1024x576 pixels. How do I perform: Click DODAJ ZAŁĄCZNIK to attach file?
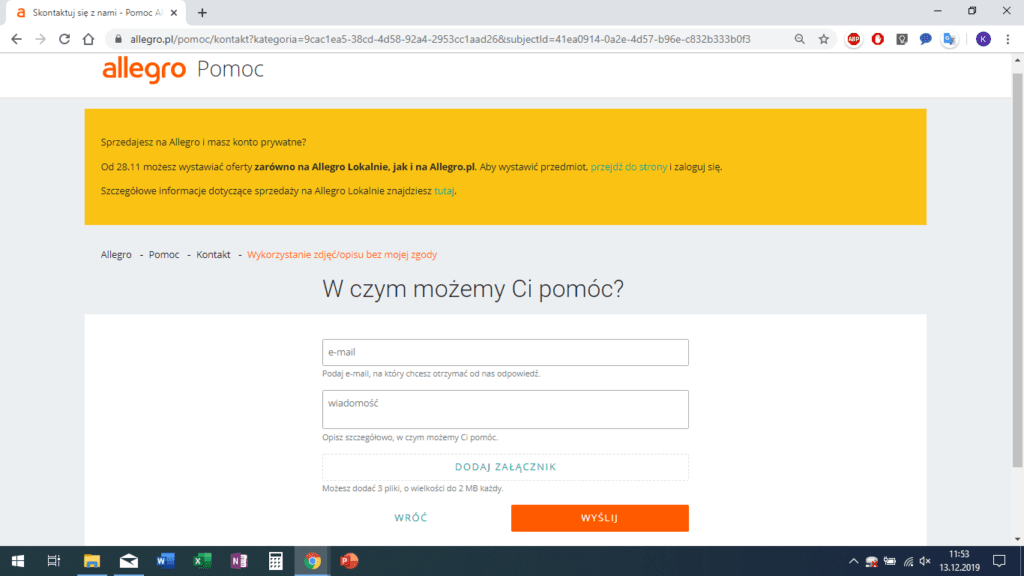505,467
